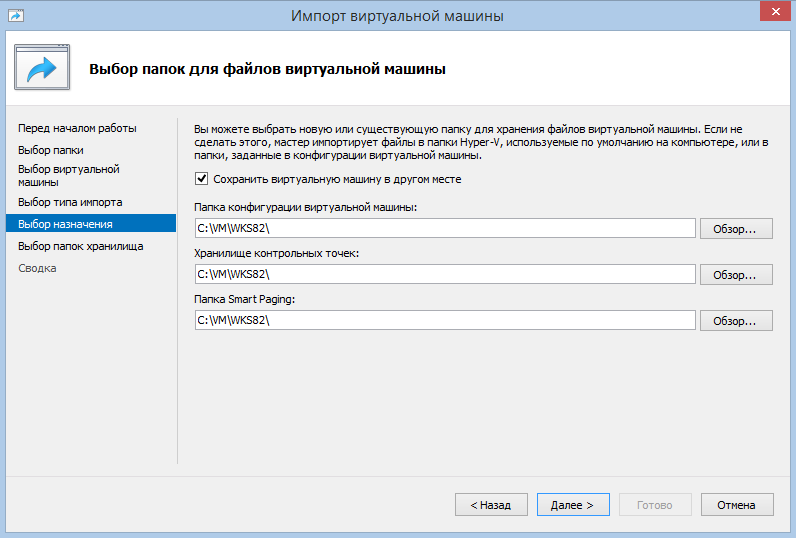The image size is (796, 538).
Task: Browse for the Smart Paging folder
Action: click(735, 321)
